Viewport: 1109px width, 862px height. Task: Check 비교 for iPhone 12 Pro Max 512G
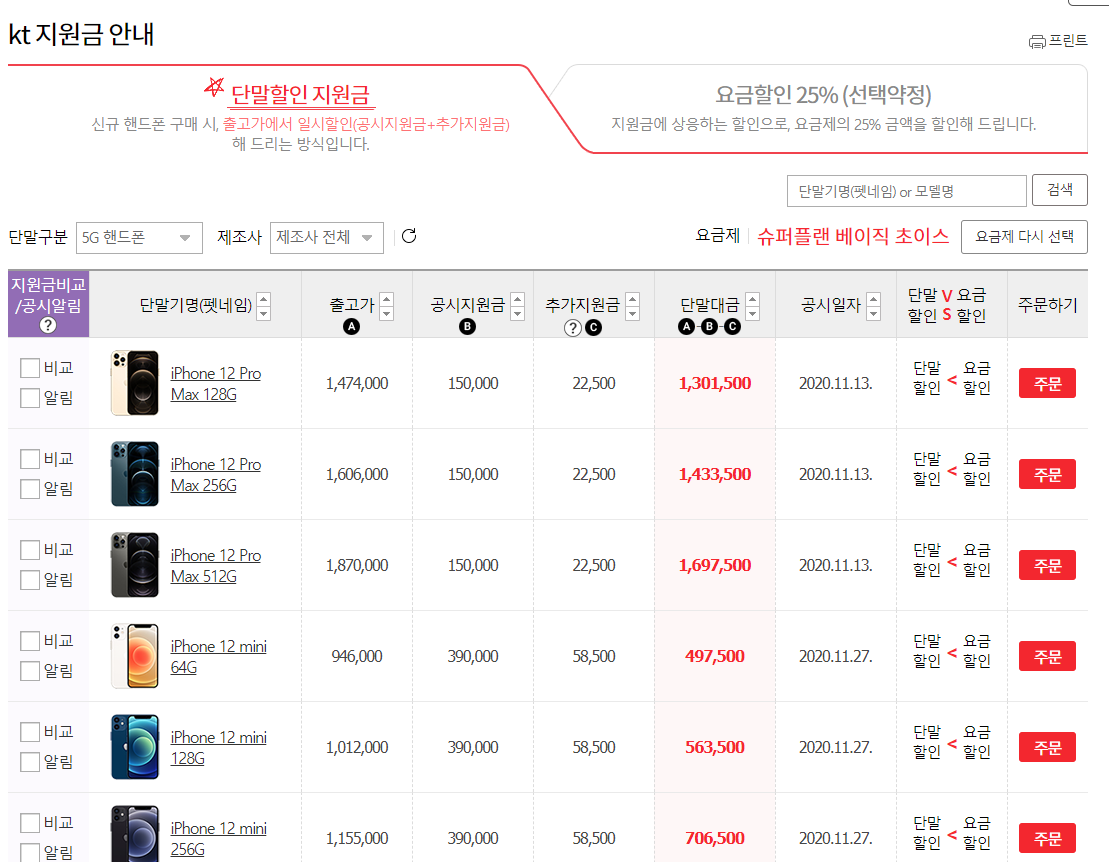30,550
